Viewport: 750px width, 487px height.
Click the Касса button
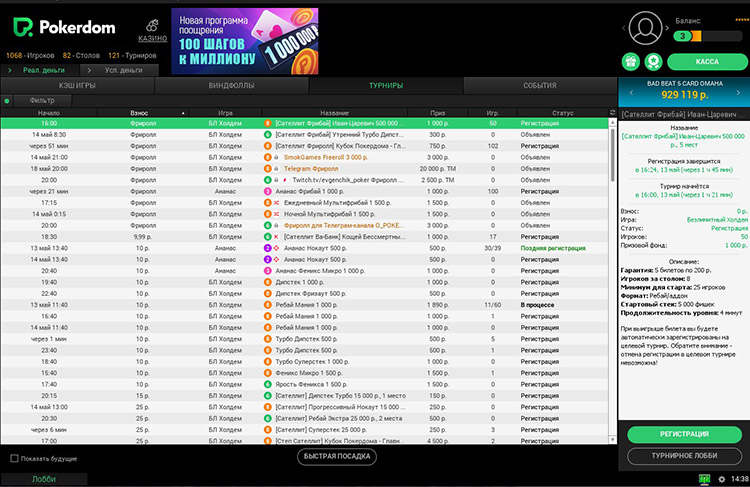pos(707,62)
